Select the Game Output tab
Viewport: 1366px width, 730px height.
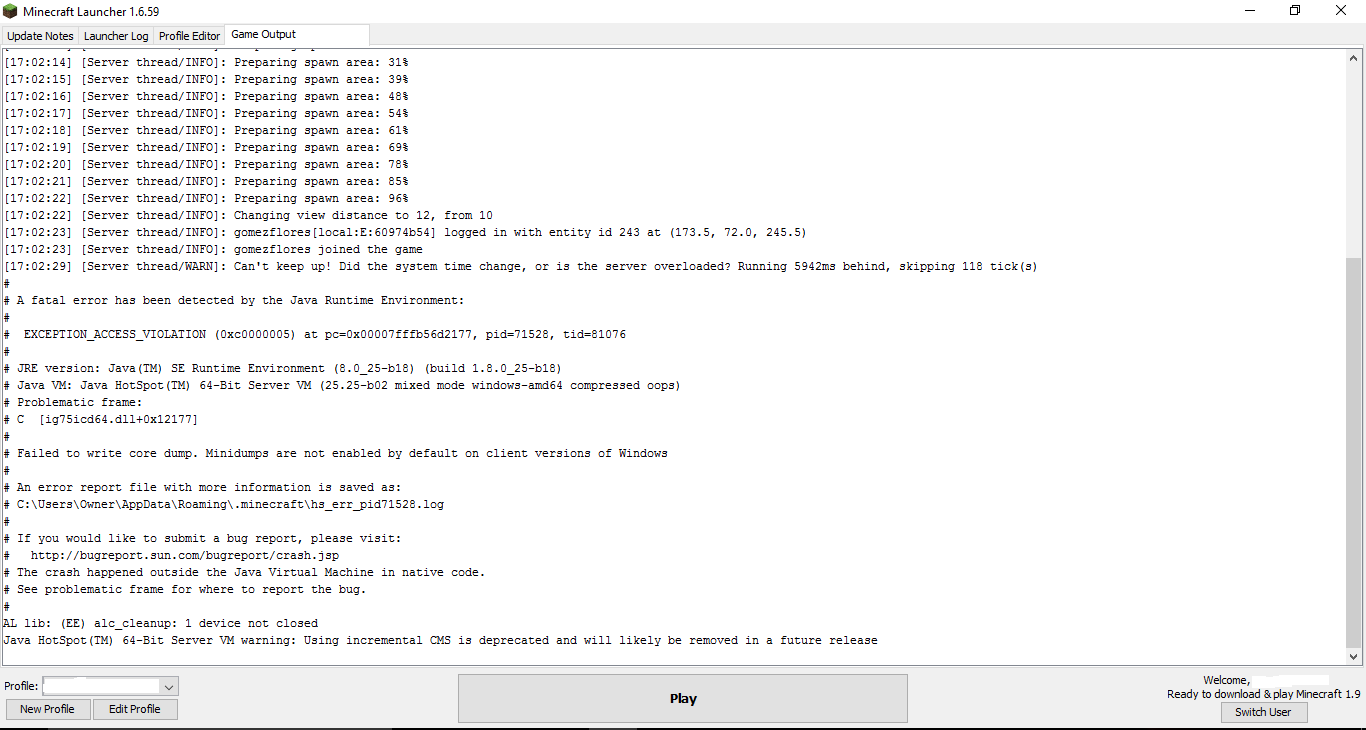(297, 35)
